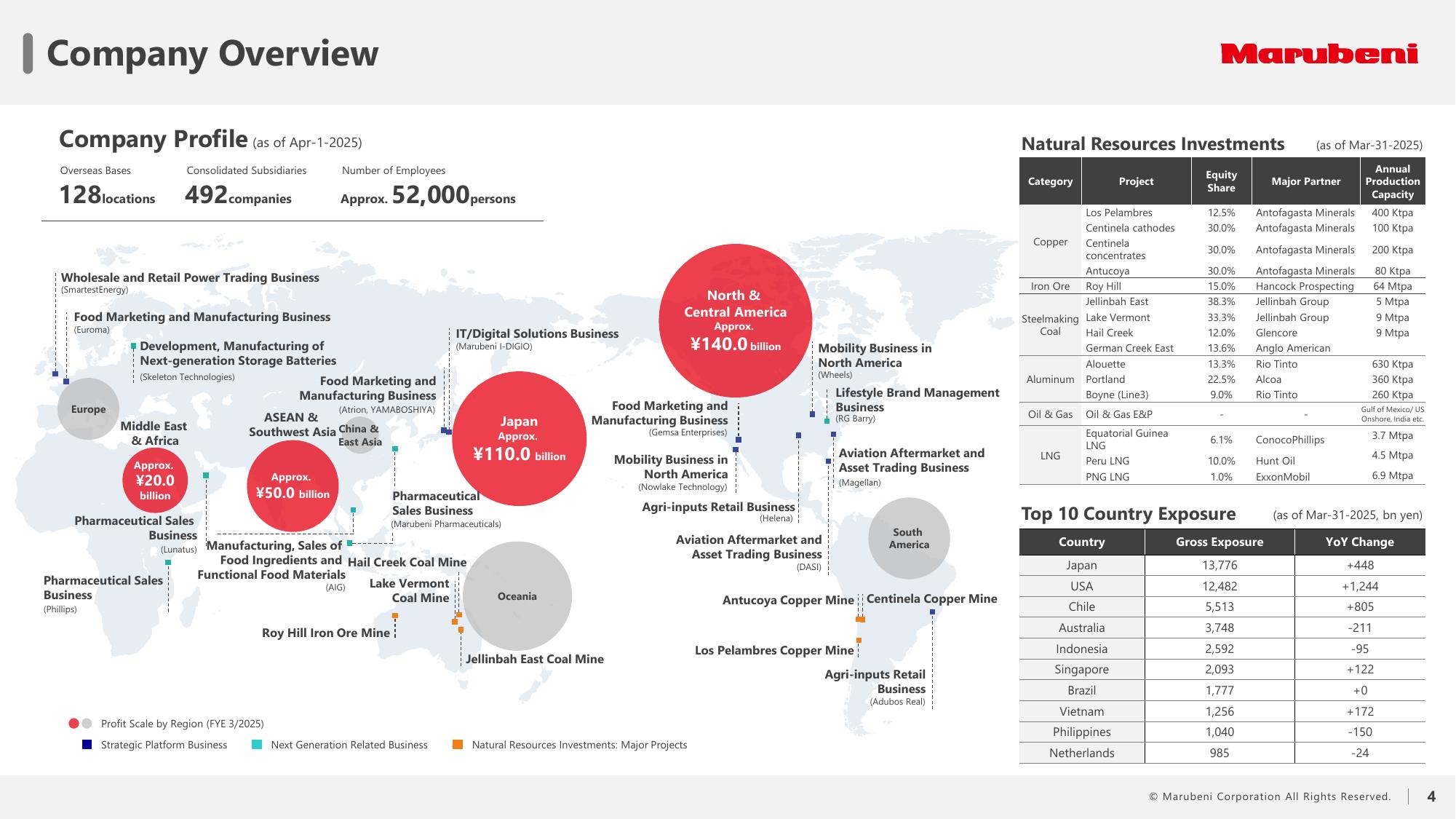Click the "Company Overview" slide title
Viewport: 1456px width, 819px height.
tap(212, 53)
